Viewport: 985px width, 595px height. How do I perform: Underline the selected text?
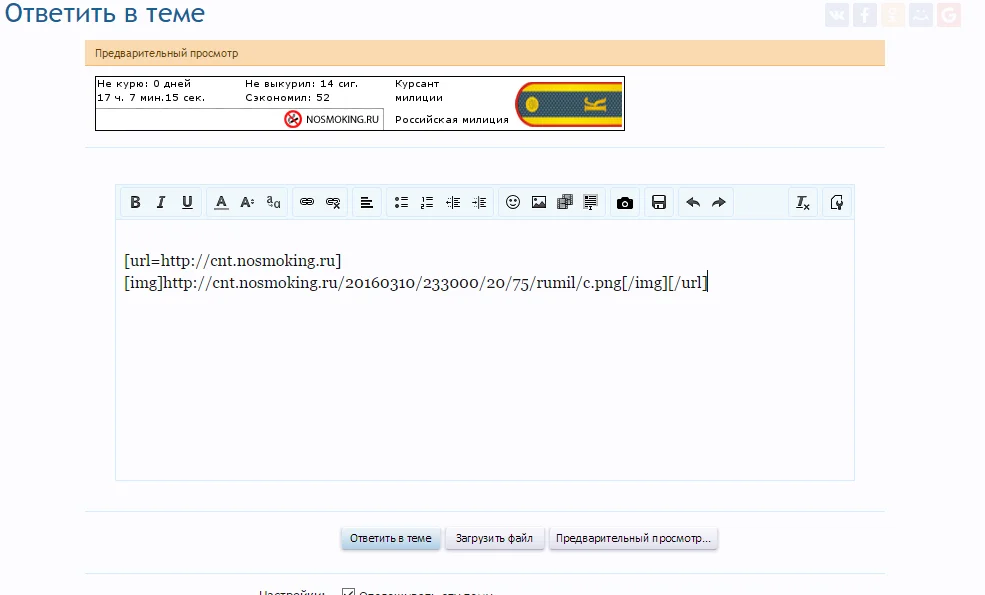click(187, 202)
